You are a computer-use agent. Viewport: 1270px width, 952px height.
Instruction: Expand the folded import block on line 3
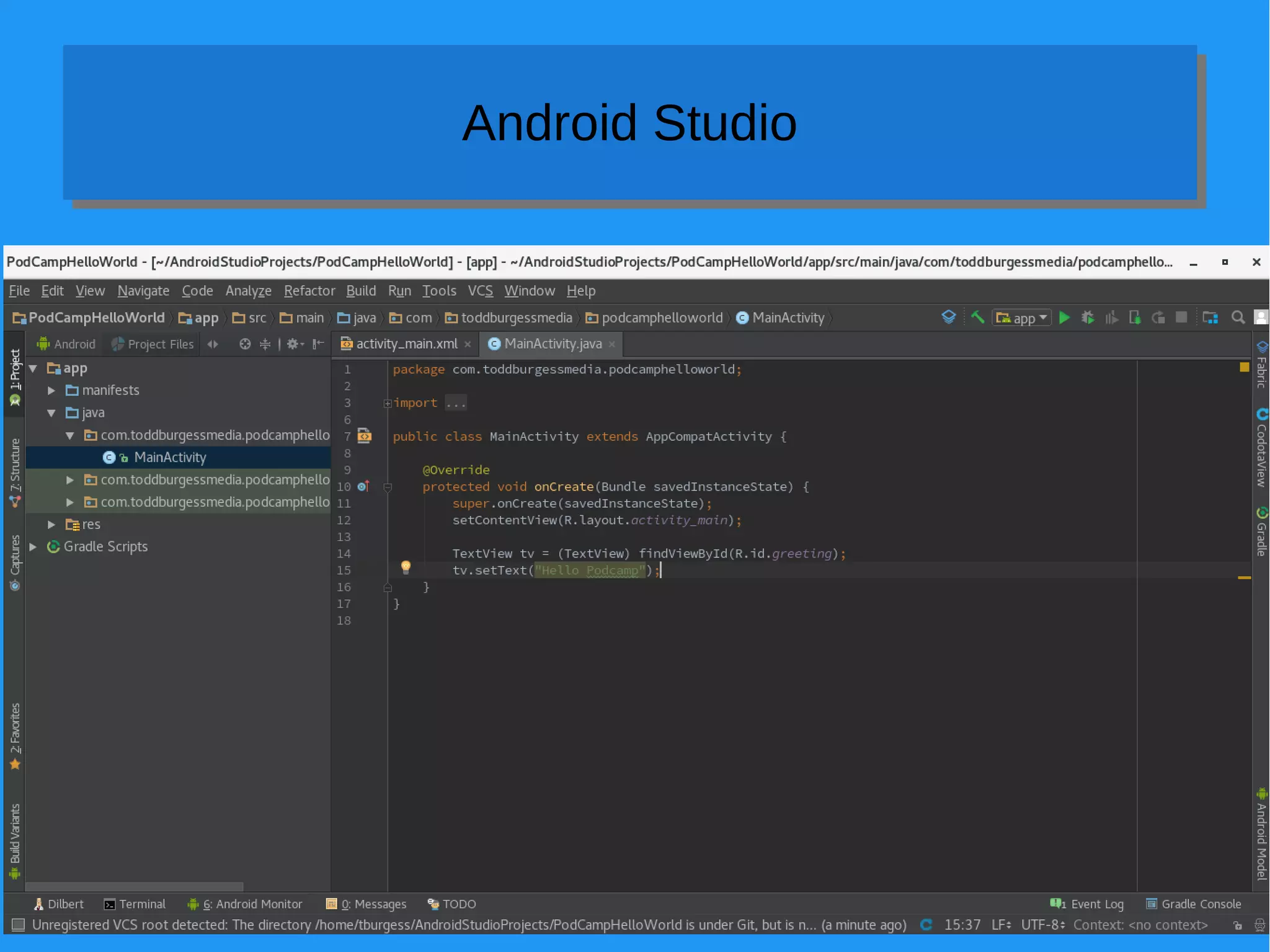[x=388, y=403]
